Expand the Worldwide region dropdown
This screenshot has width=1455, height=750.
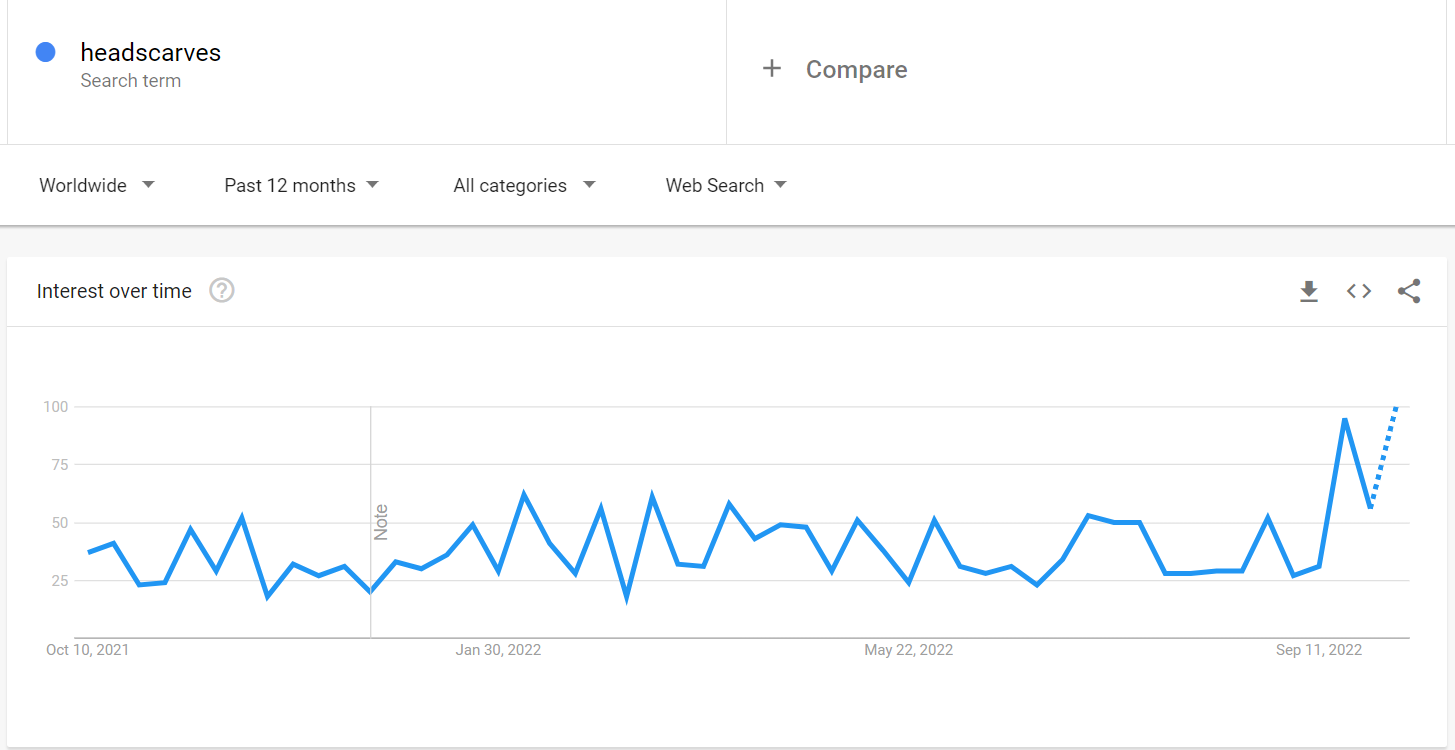pos(97,185)
